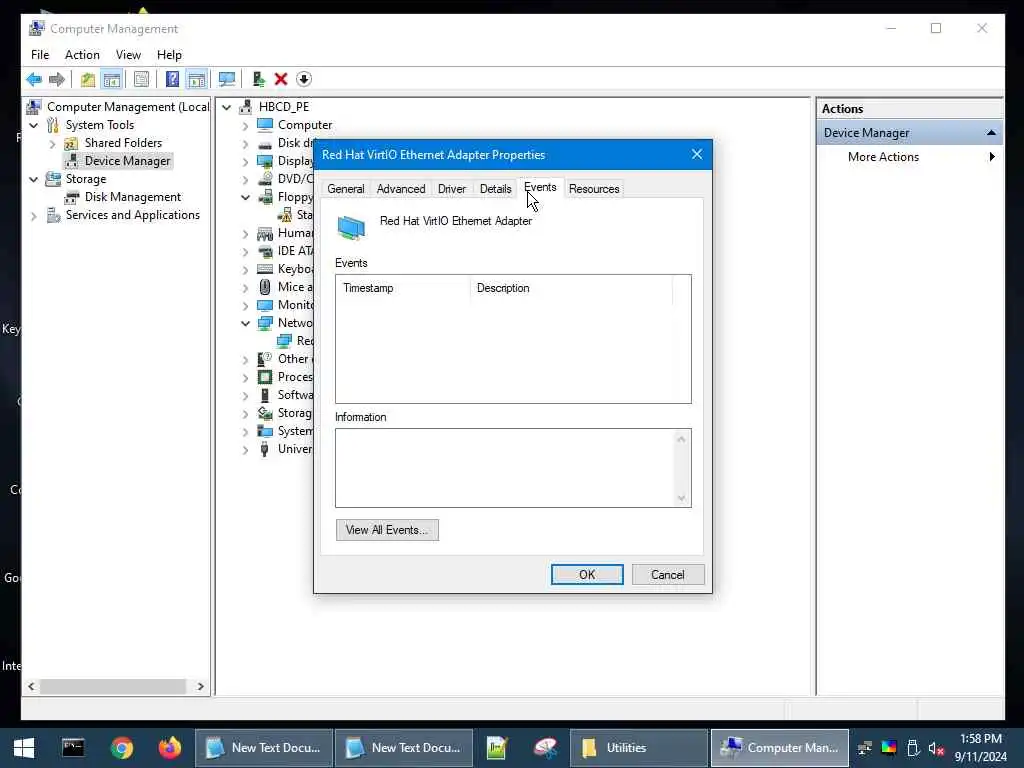Click the Disable device down-arrow icon

[x=304, y=79]
